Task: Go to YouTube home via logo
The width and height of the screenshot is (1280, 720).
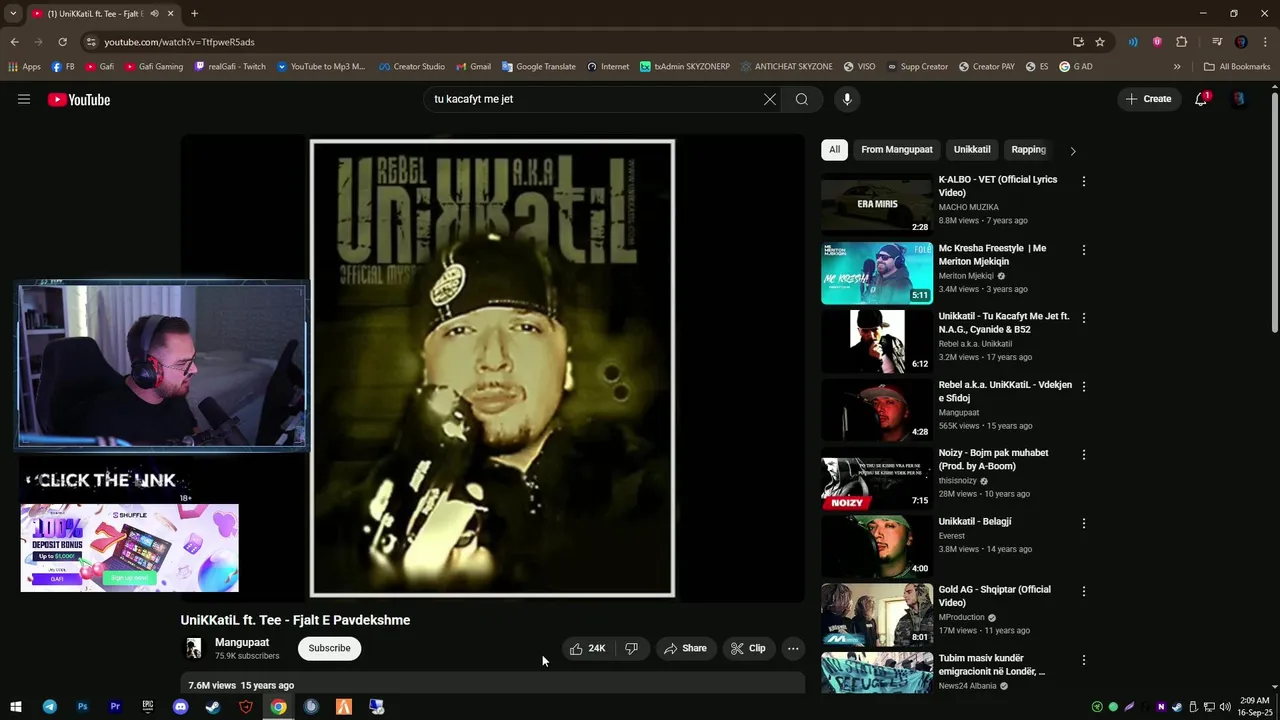Action: [x=79, y=99]
